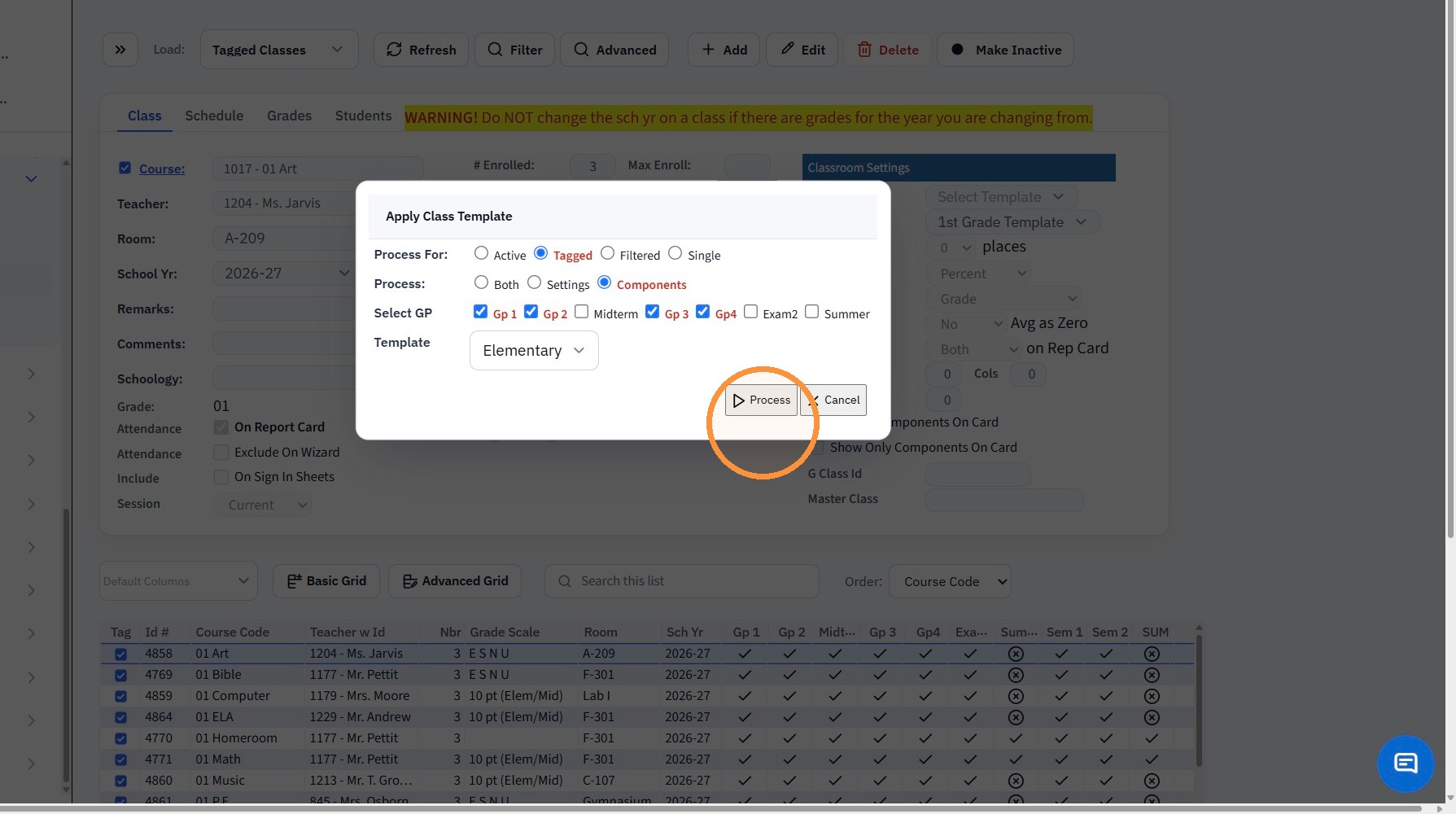Check the Exam2 checkbox
1456x814 pixels.
point(750,313)
